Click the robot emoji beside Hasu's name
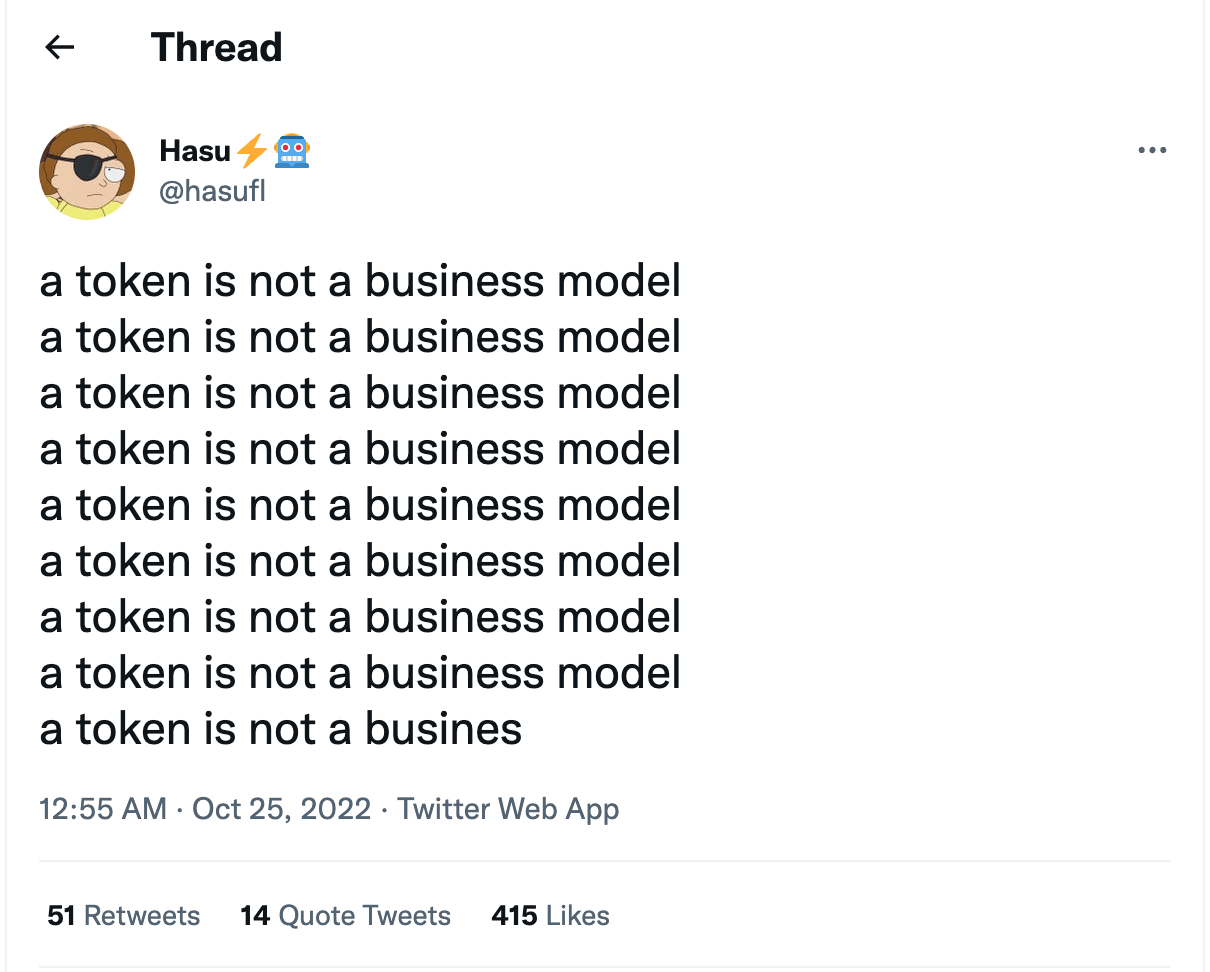The height and width of the screenshot is (972, 1210). click(291, 151)
